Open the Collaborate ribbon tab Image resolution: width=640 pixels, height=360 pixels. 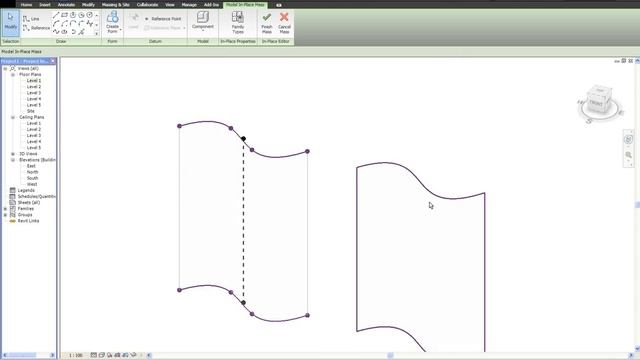pyautogui.click(x=147, y=5)
